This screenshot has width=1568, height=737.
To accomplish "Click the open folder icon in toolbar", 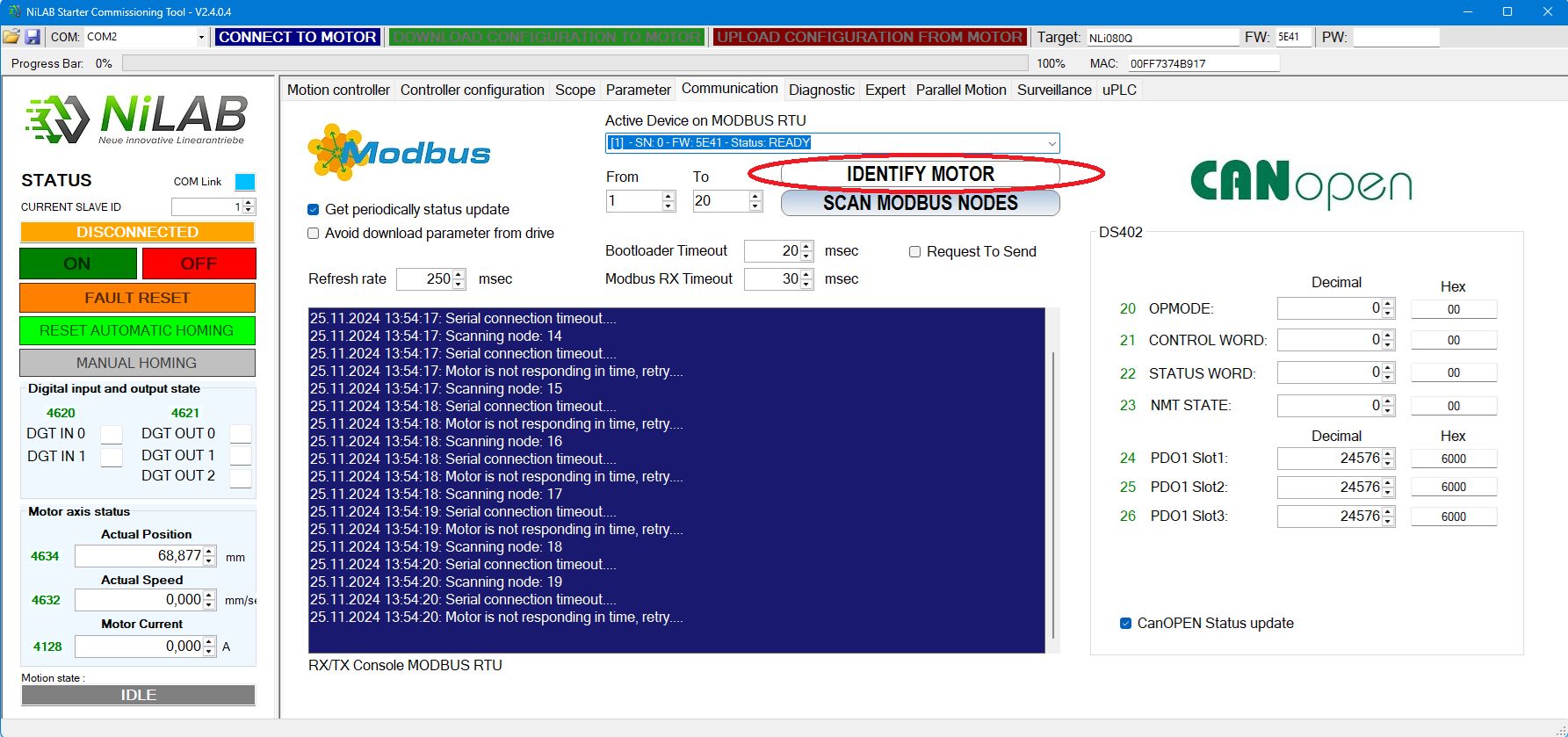I will 11,37.
